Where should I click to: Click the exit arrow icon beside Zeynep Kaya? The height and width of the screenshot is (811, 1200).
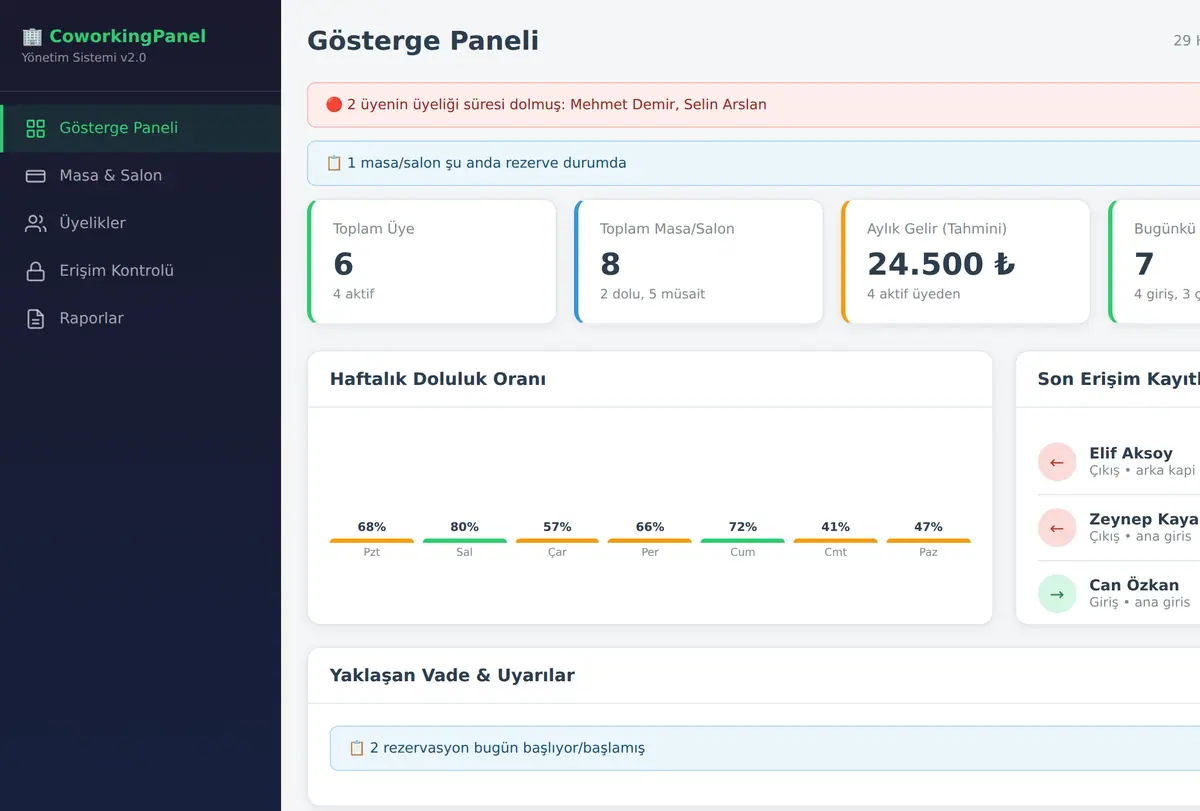coord(1057,528)
